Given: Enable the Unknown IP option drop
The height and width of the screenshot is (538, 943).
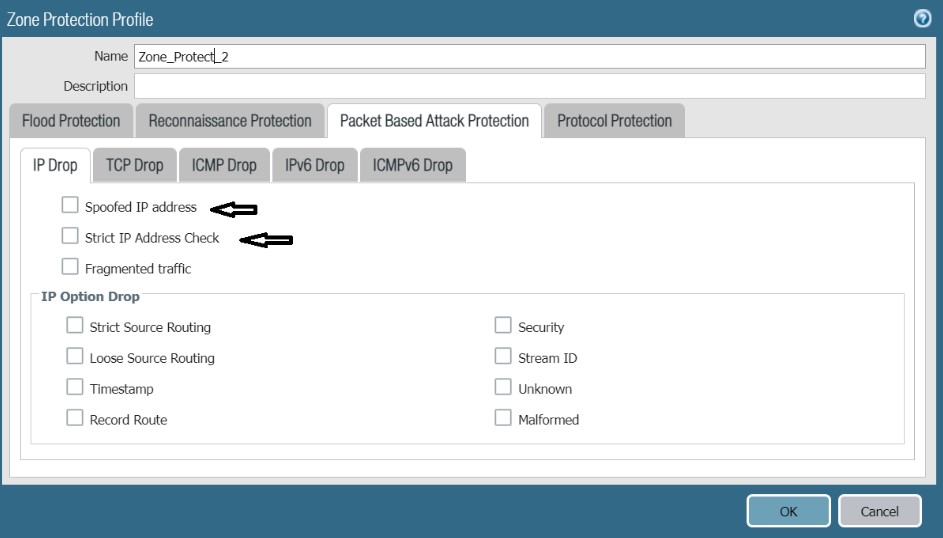Looking at the screenshot, I should [503, 387].
